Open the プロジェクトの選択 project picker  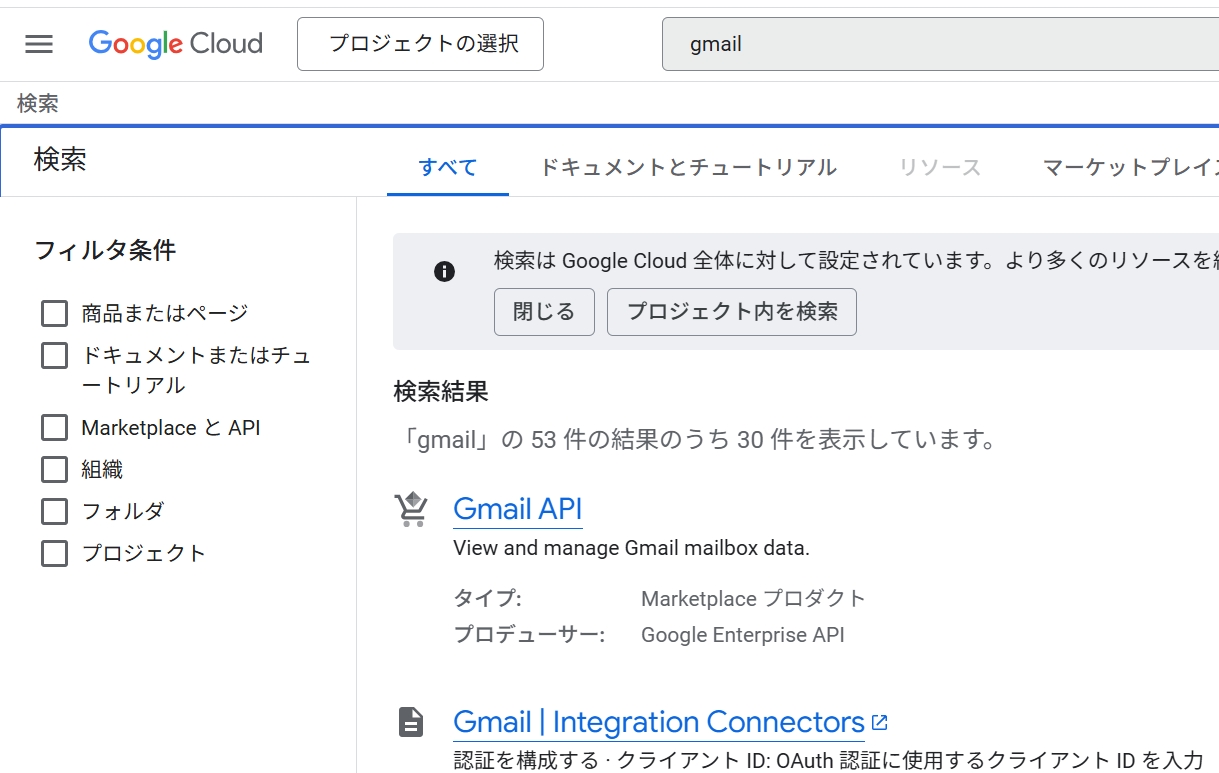coord(420,44)
